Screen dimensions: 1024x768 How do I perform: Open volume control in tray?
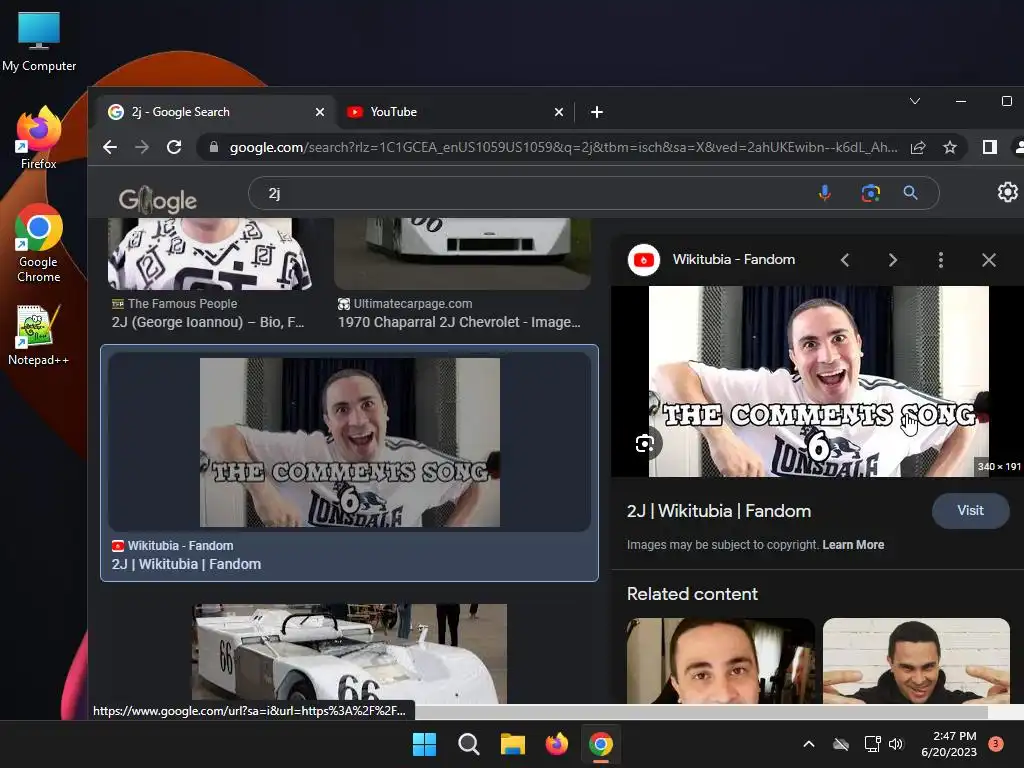[896, 744]
